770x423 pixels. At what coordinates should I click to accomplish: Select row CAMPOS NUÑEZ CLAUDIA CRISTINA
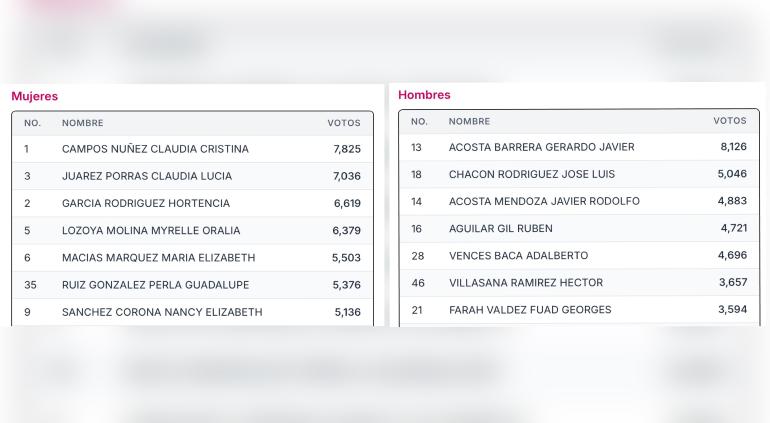pos(192,149)
